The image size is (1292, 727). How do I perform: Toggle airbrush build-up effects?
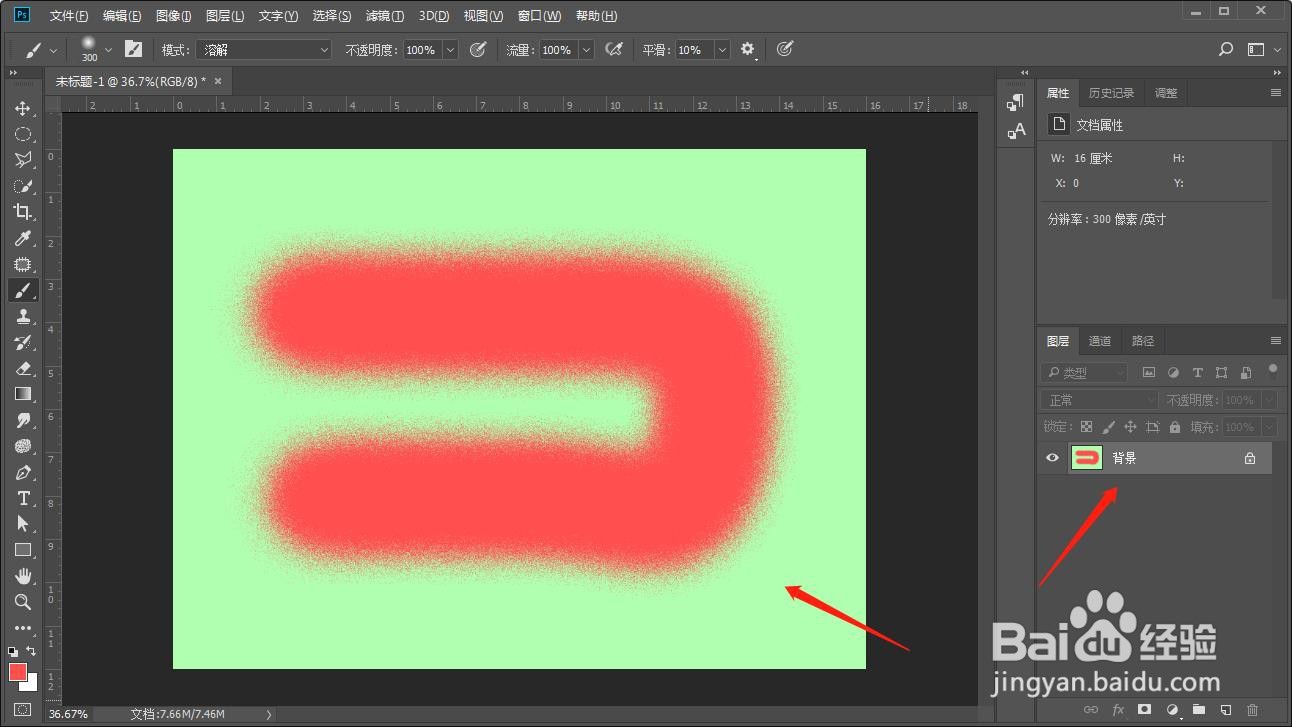615,49
